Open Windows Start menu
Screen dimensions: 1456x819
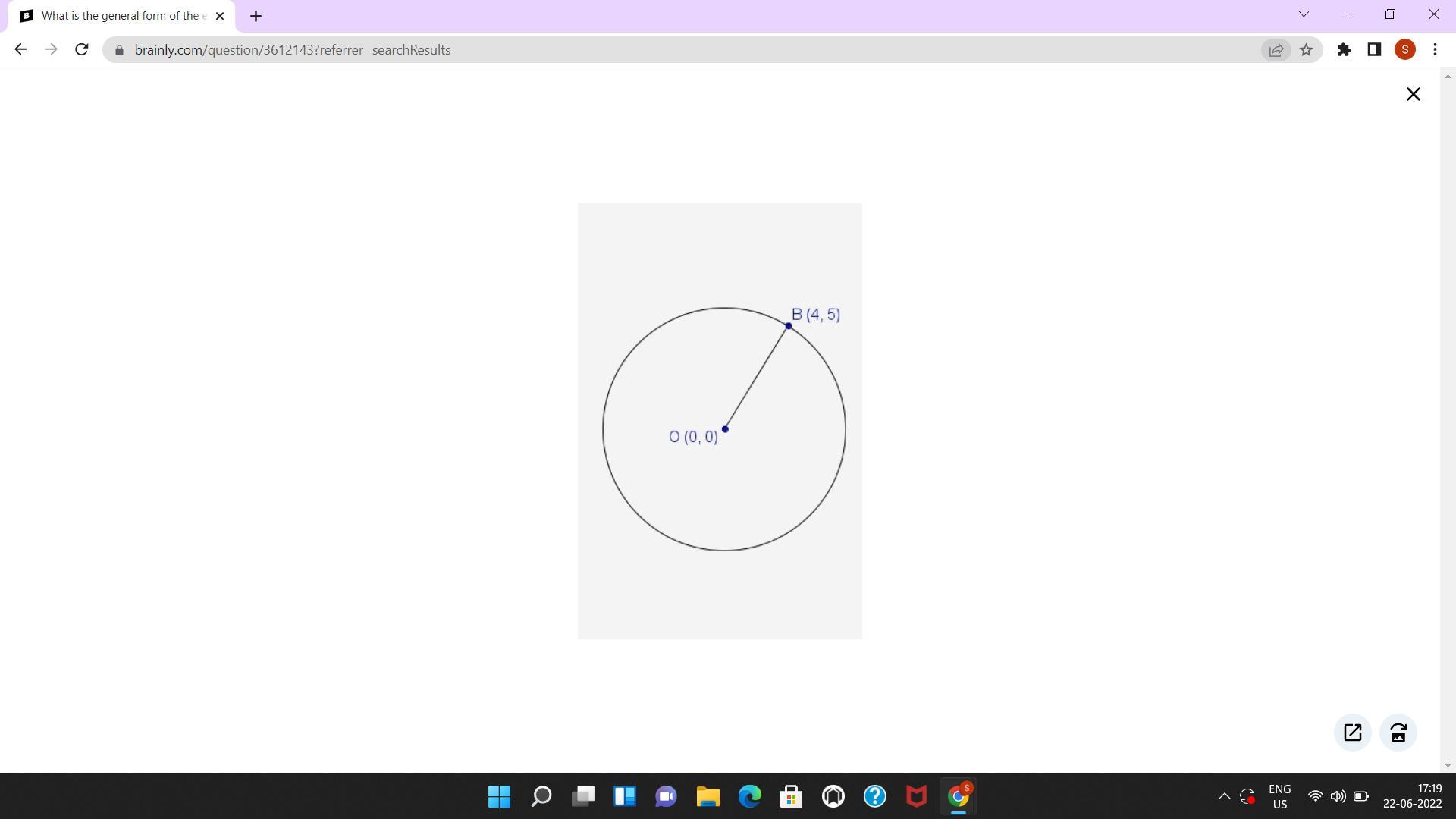(499, 796)
